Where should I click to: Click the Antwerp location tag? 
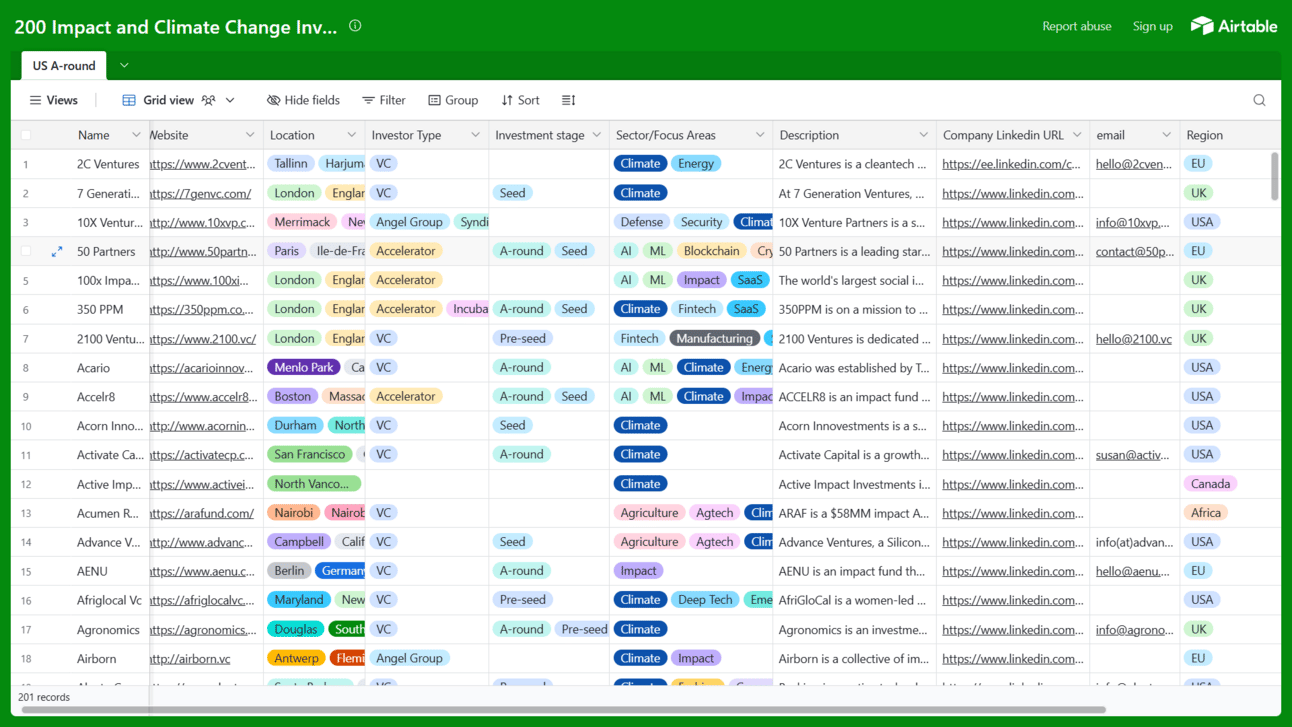tap(296, 658)
